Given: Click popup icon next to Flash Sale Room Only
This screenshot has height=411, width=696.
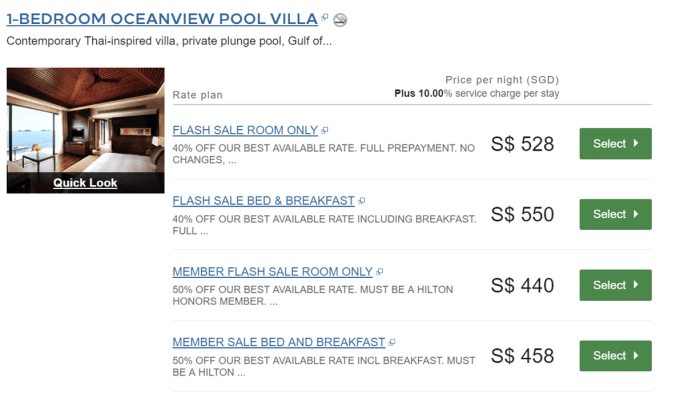Looking at the screenshot, I should tap(324, 130).
